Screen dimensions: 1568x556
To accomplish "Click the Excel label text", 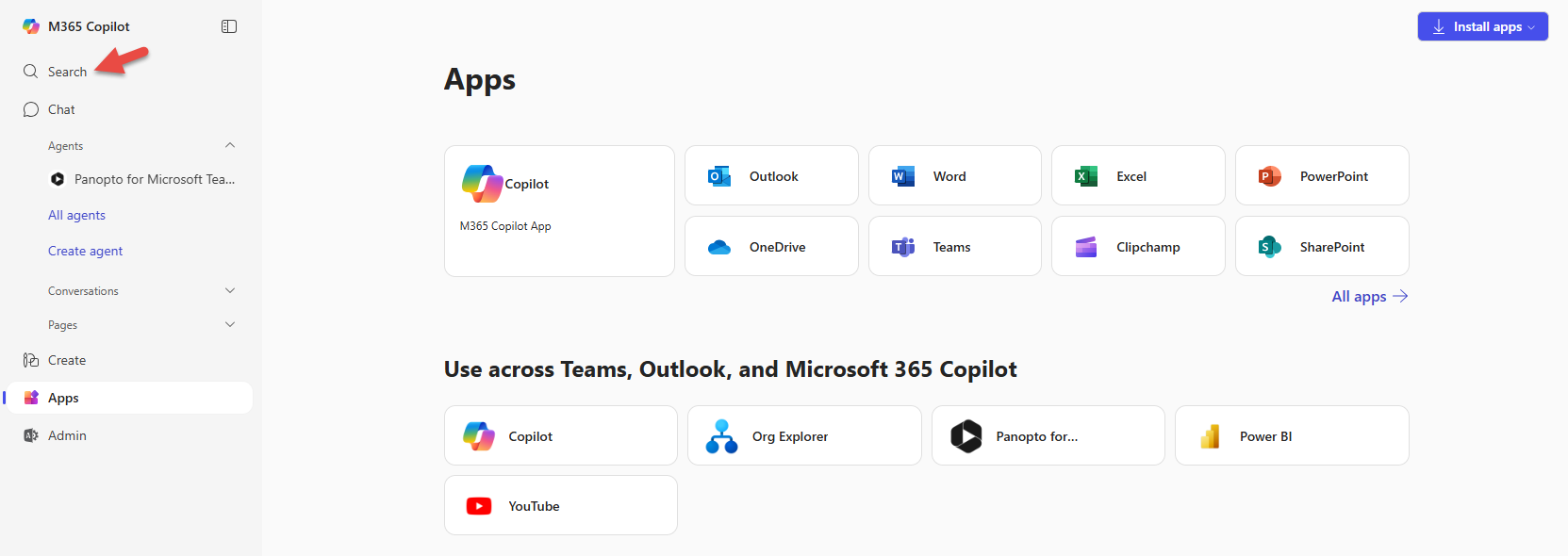I will [1131, 176].
